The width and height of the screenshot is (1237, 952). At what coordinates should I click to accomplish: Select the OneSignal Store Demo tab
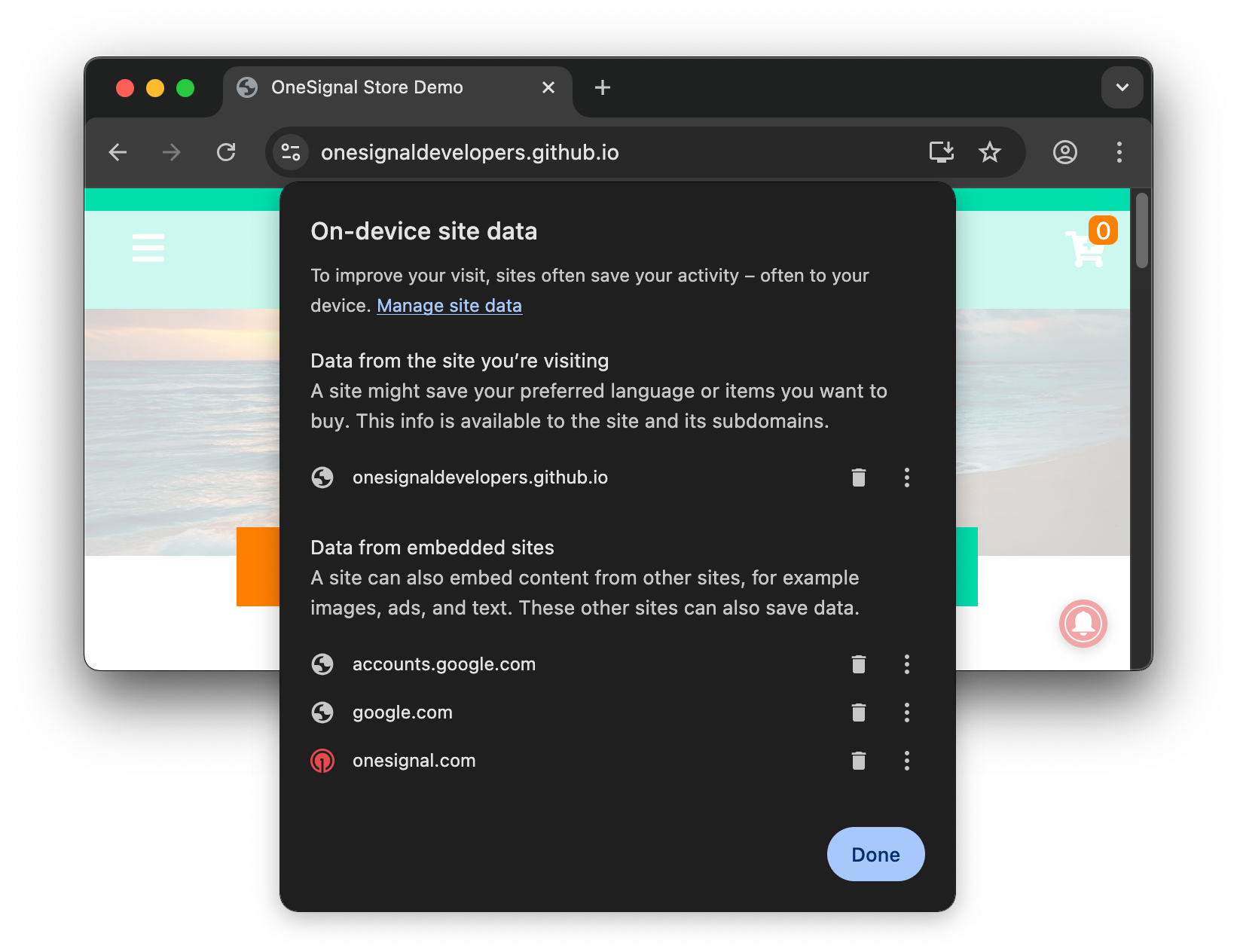coord(397,89)
